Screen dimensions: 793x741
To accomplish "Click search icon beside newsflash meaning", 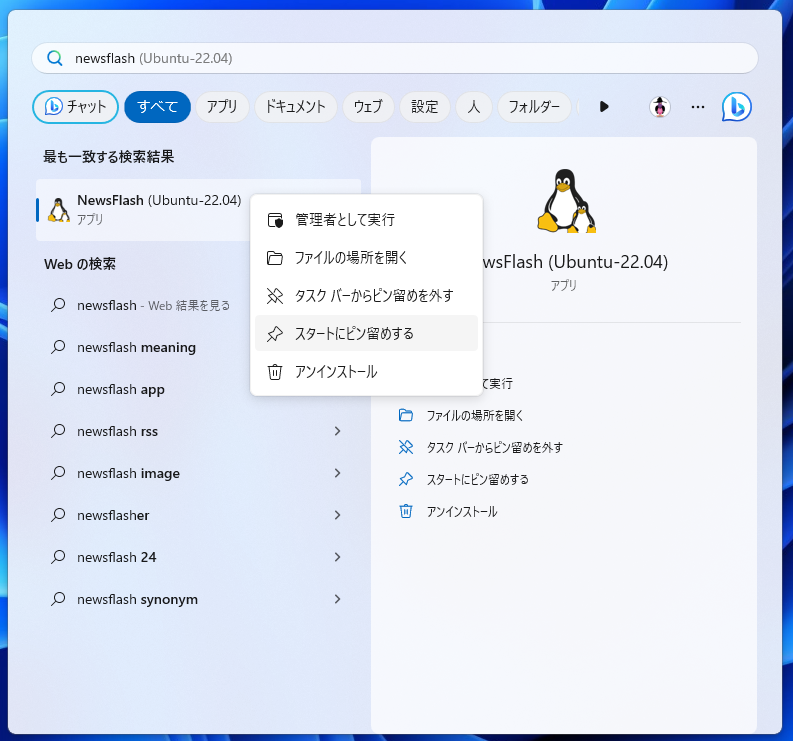I will point(58,347).
